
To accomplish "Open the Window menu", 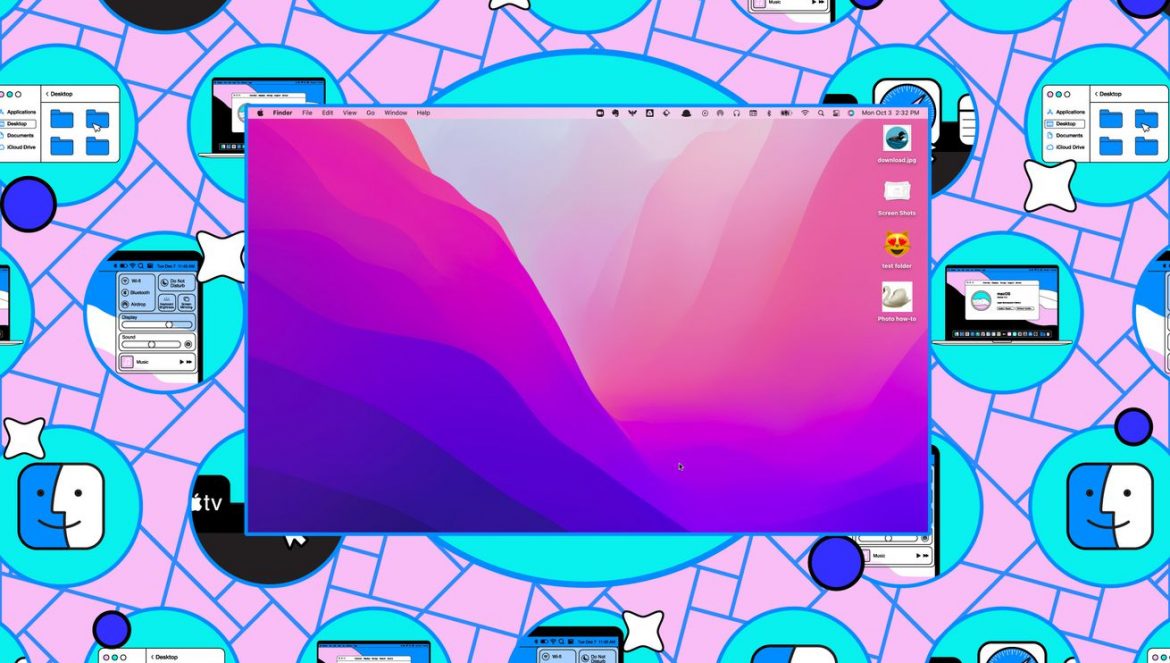I will point(395,113).
